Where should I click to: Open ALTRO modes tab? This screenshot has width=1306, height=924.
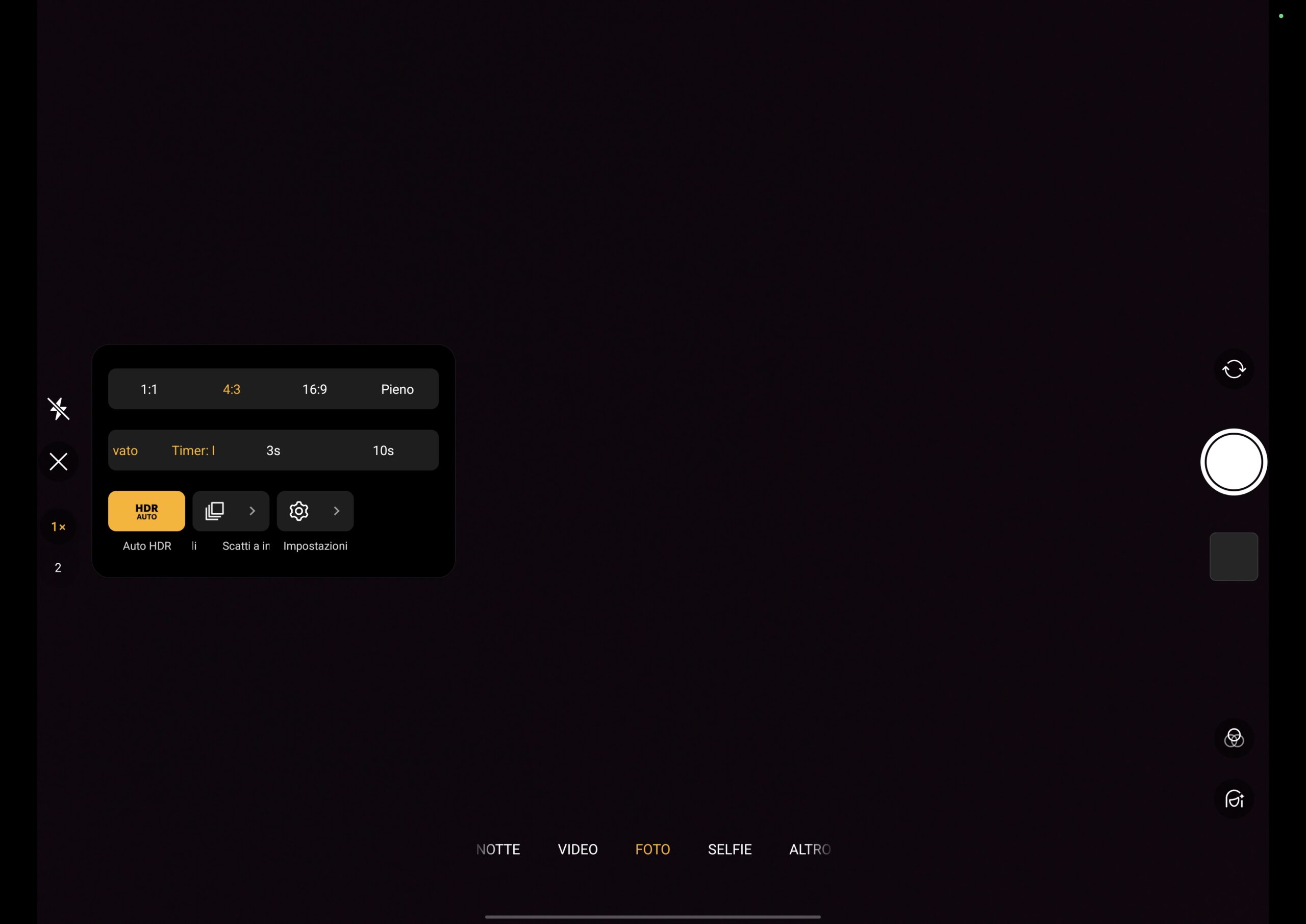click(x=810, y=850)
